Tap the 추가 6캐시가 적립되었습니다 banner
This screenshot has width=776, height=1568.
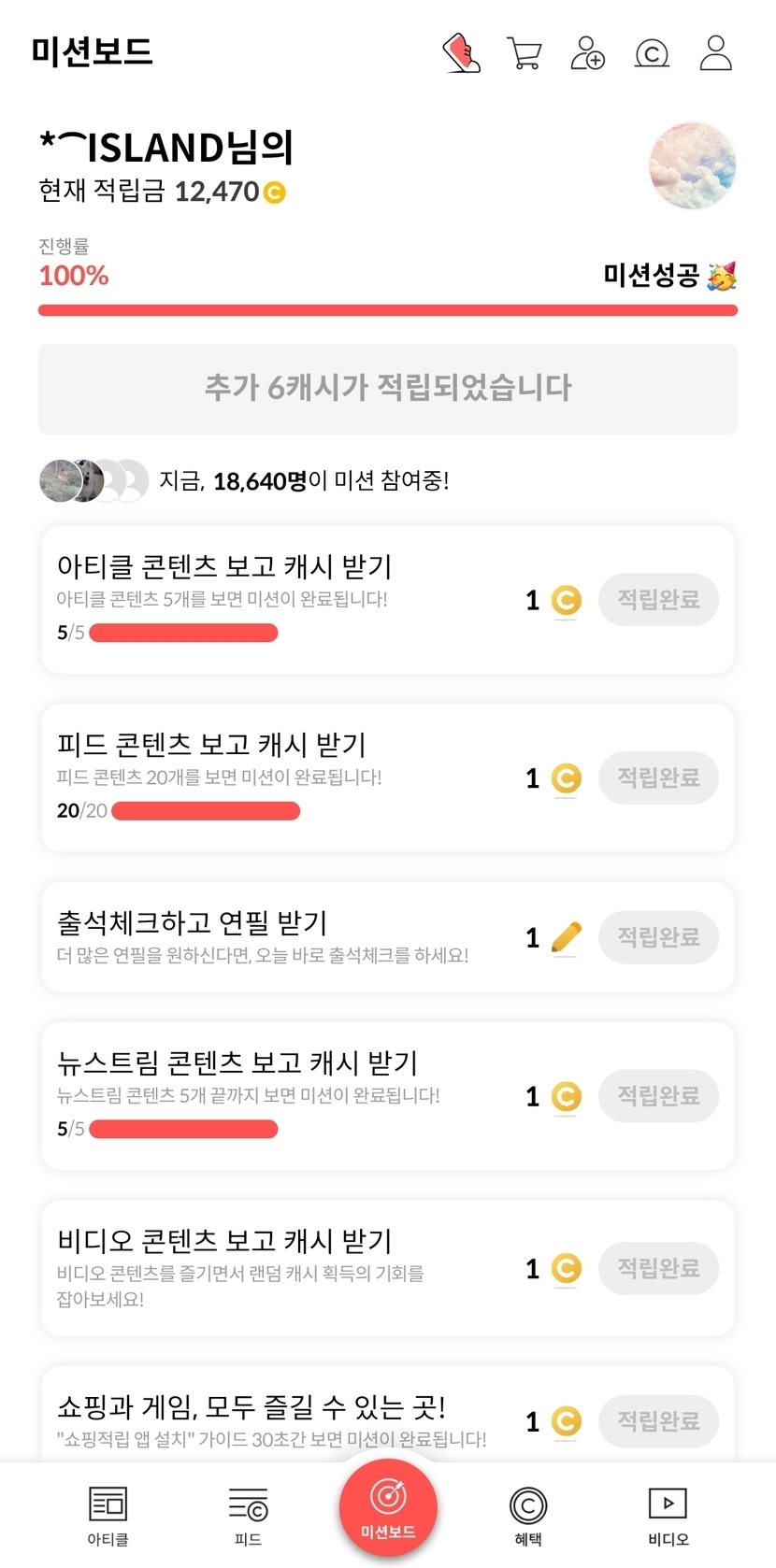tap(388, 389)
